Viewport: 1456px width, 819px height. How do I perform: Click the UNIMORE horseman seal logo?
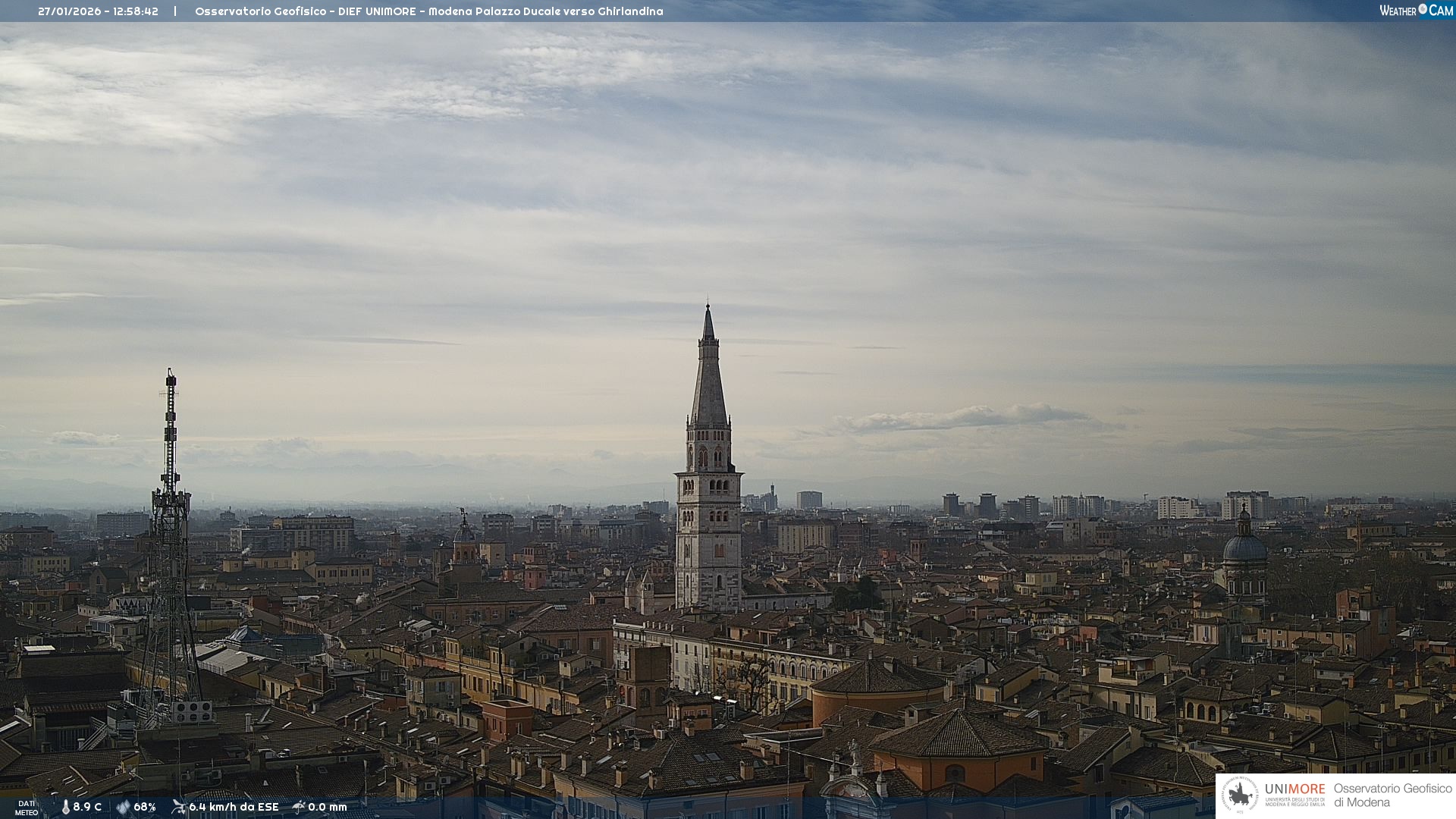point(1241,795)
